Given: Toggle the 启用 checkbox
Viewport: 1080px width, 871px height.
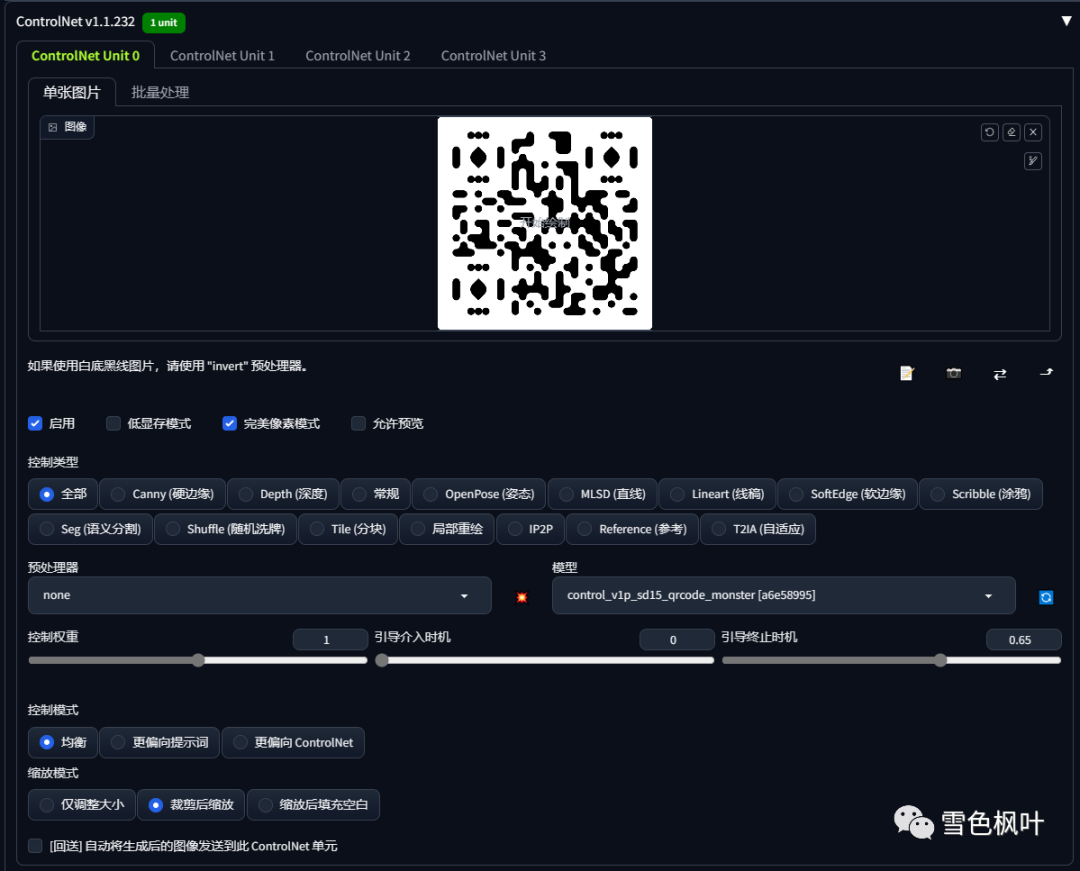Looking at the screenshot, I should [x=35, y=423].
